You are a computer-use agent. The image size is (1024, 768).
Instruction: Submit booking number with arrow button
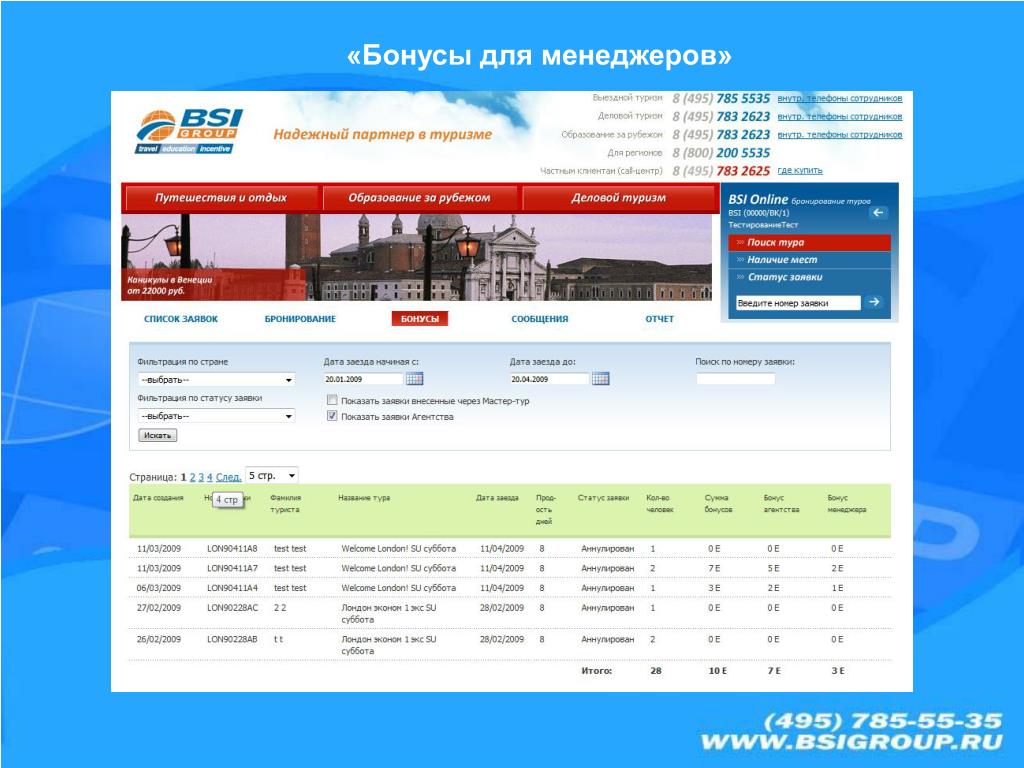pyautogui.click(x=874, y=302)
